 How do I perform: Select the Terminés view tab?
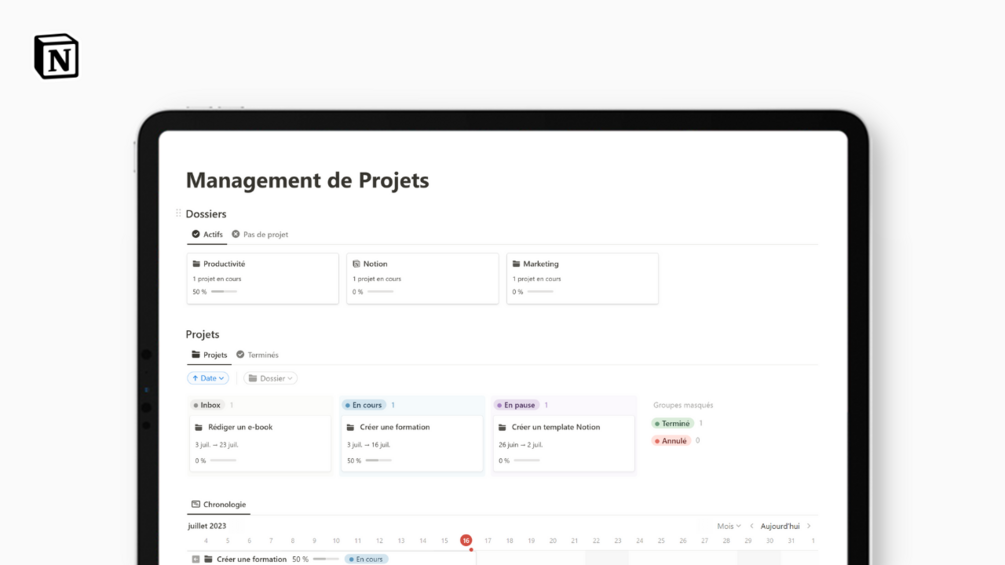point(257,355)
